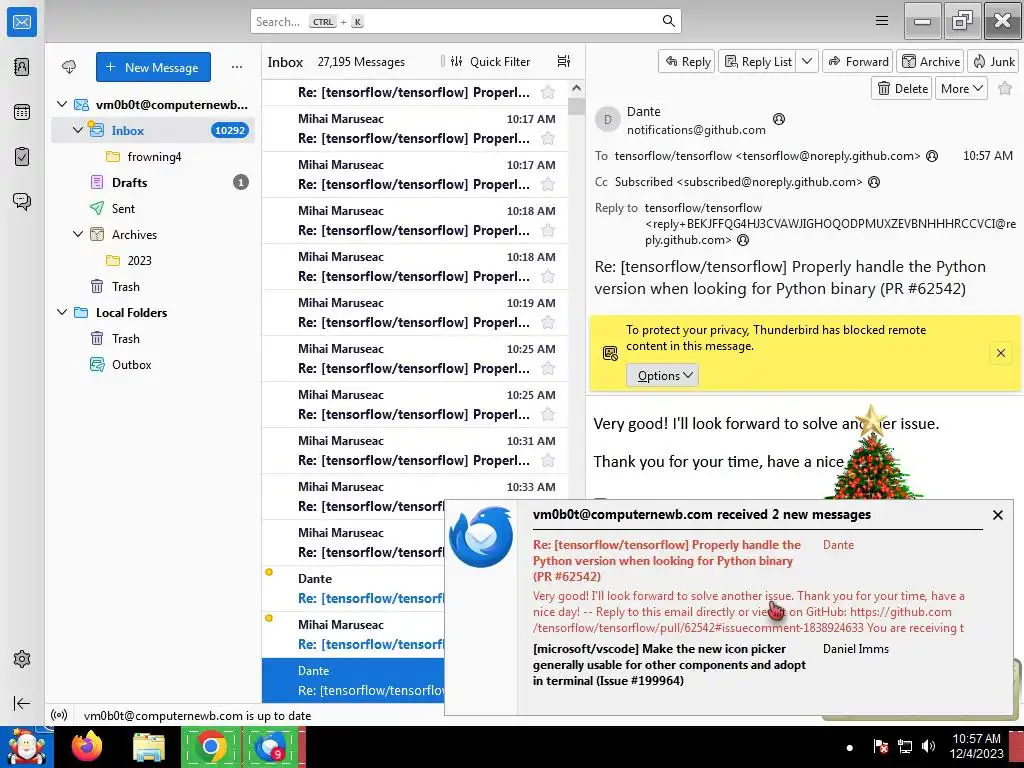Delete the open message

[902, 88]
